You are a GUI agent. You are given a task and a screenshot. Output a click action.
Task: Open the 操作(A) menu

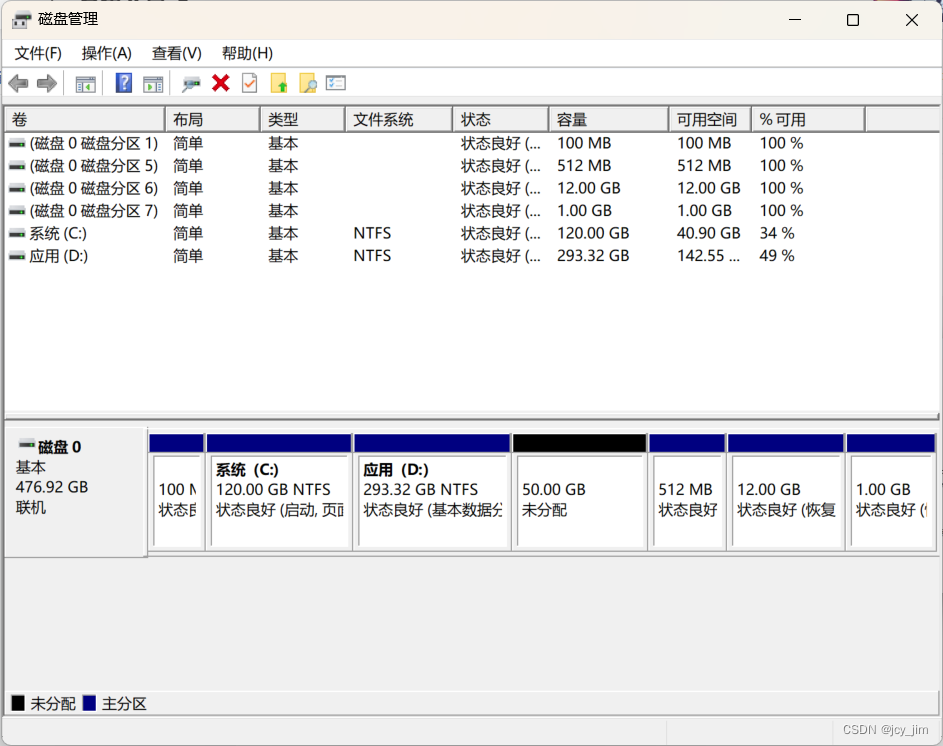point(106,54)
